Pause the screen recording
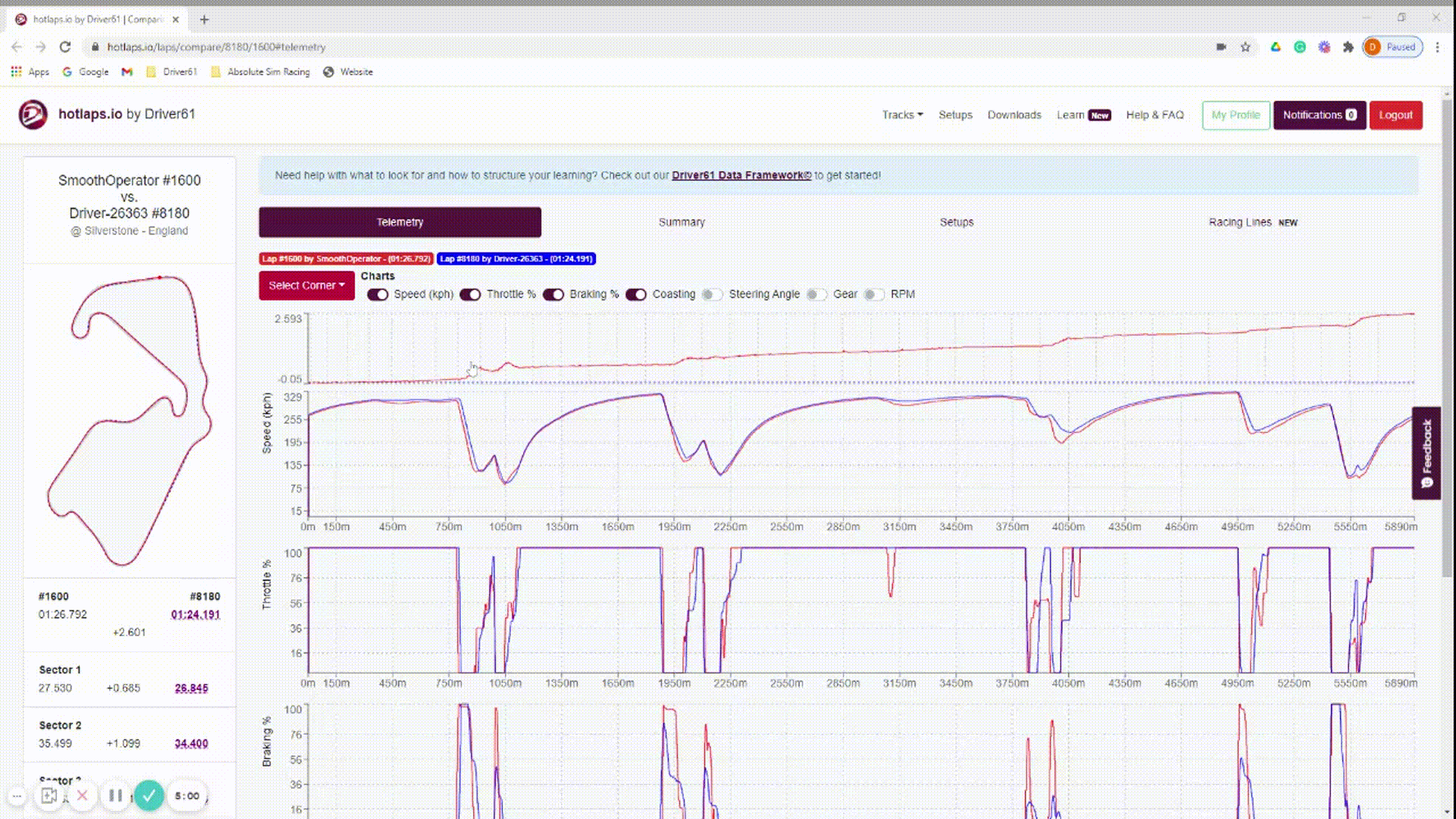Screen dimensions: 1456x819 tap(115, 795)
